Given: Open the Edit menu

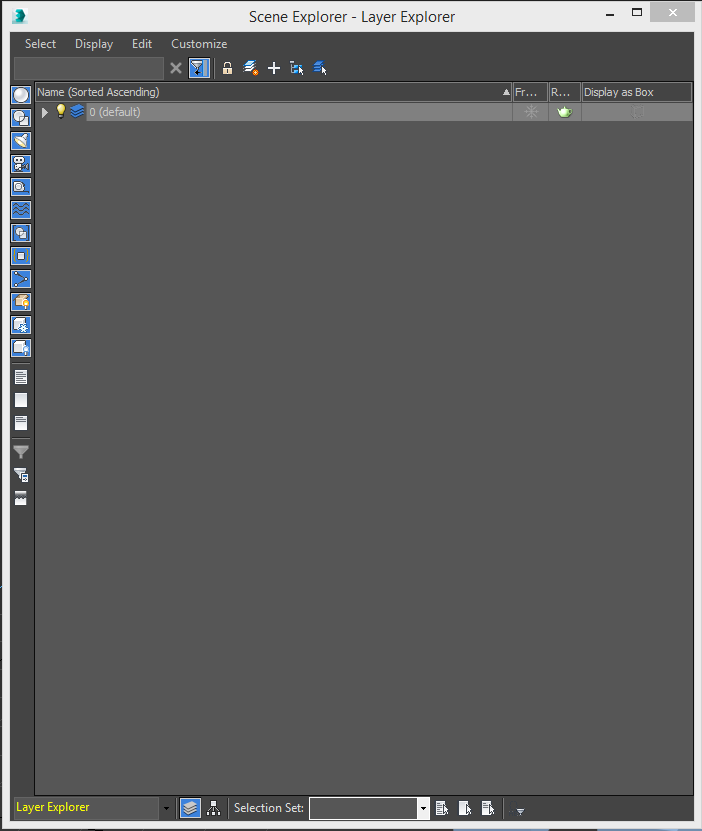Looking at the screenshot, I should coord(142,44).
